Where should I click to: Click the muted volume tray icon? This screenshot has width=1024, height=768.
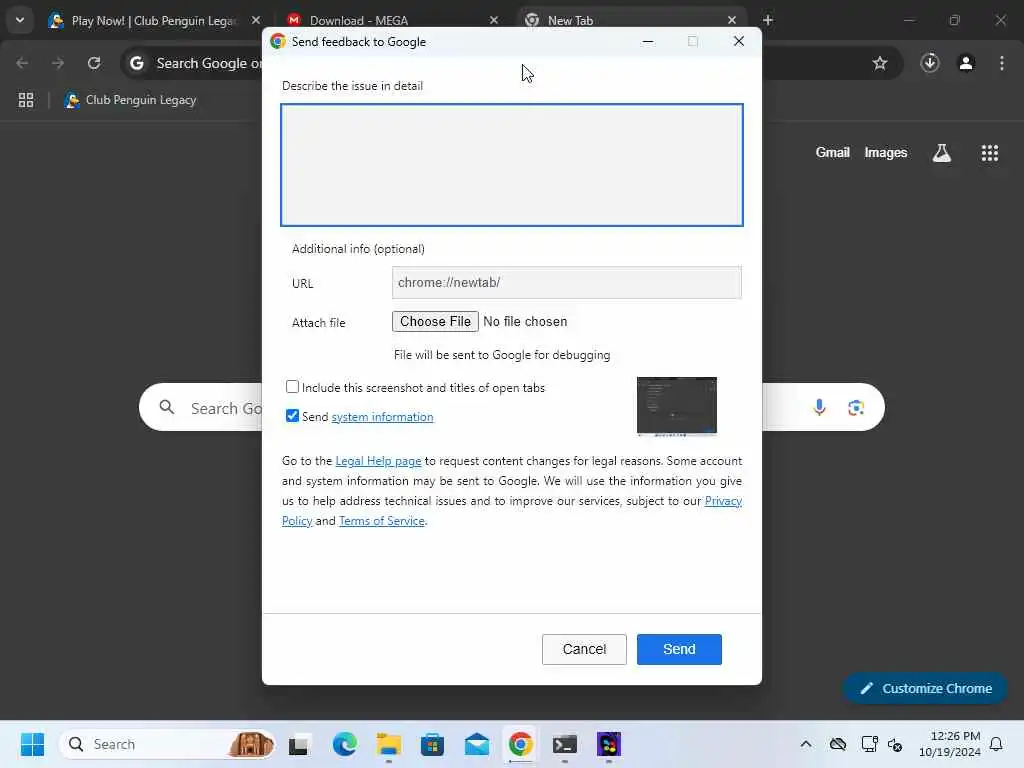[895, 744]
